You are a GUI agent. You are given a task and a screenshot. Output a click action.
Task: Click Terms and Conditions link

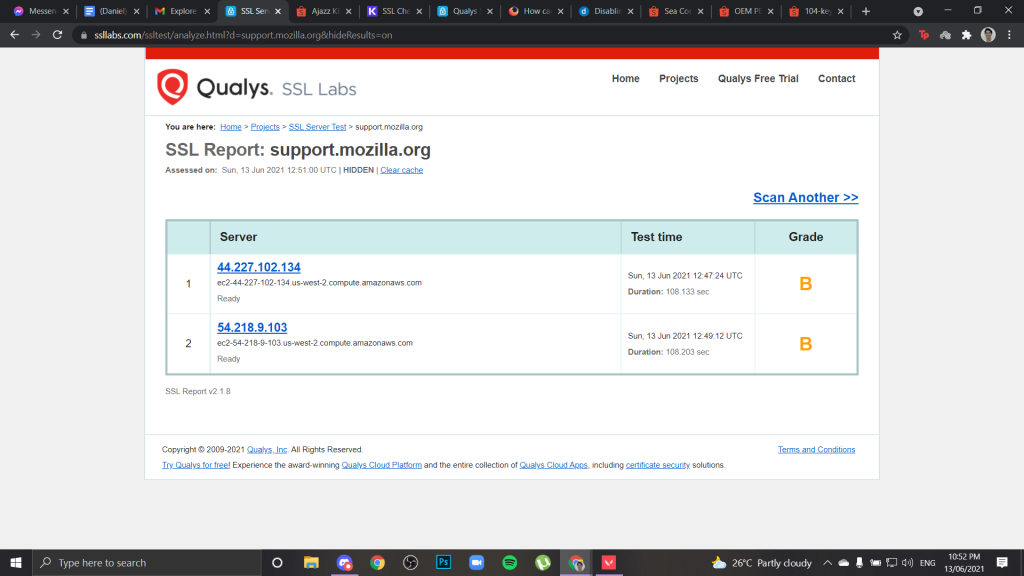(x=816, y=449)
